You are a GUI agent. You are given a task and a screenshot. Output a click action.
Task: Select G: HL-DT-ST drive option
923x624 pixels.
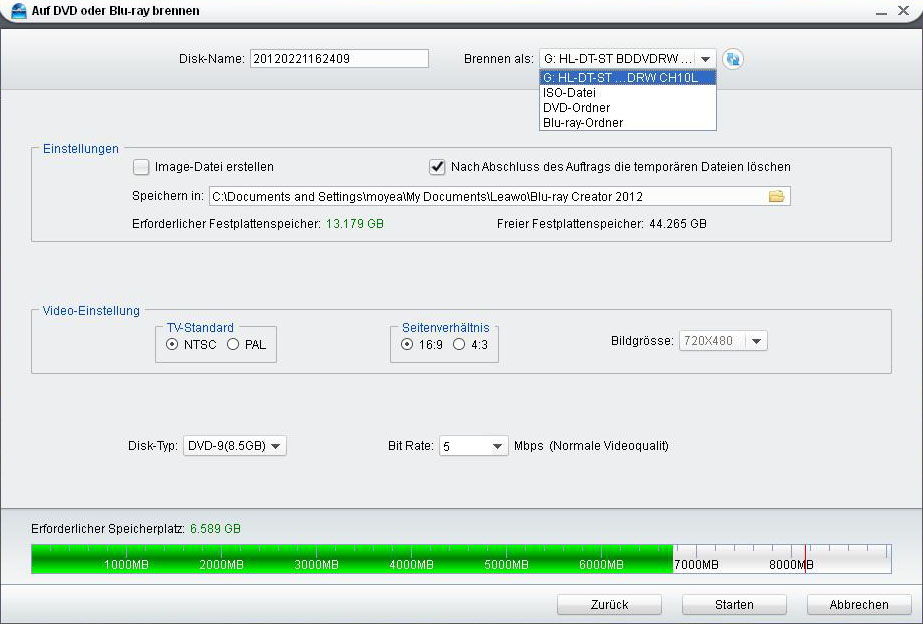point(627,78)
